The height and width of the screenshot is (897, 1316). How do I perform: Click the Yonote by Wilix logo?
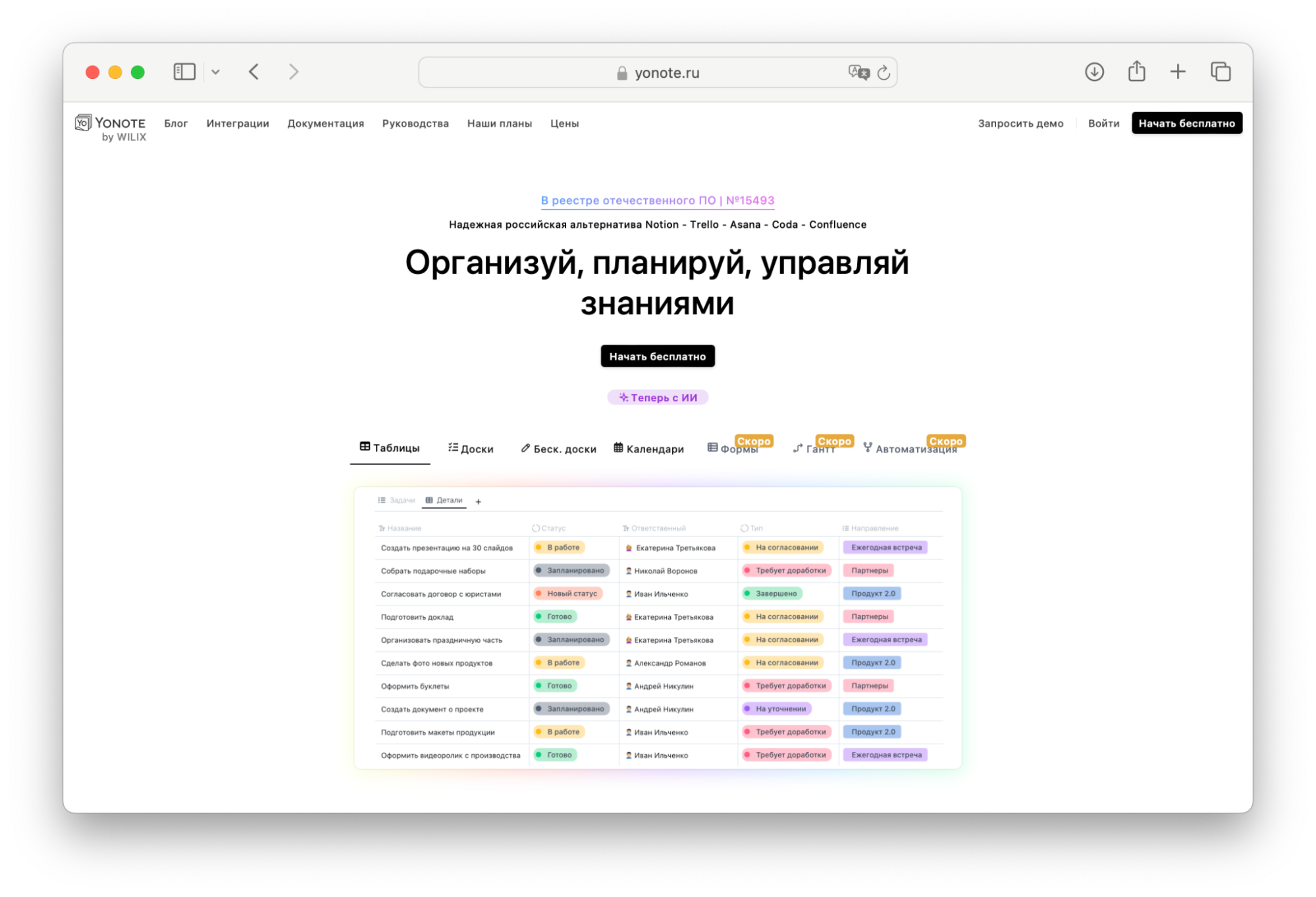[x=111, y=128]
